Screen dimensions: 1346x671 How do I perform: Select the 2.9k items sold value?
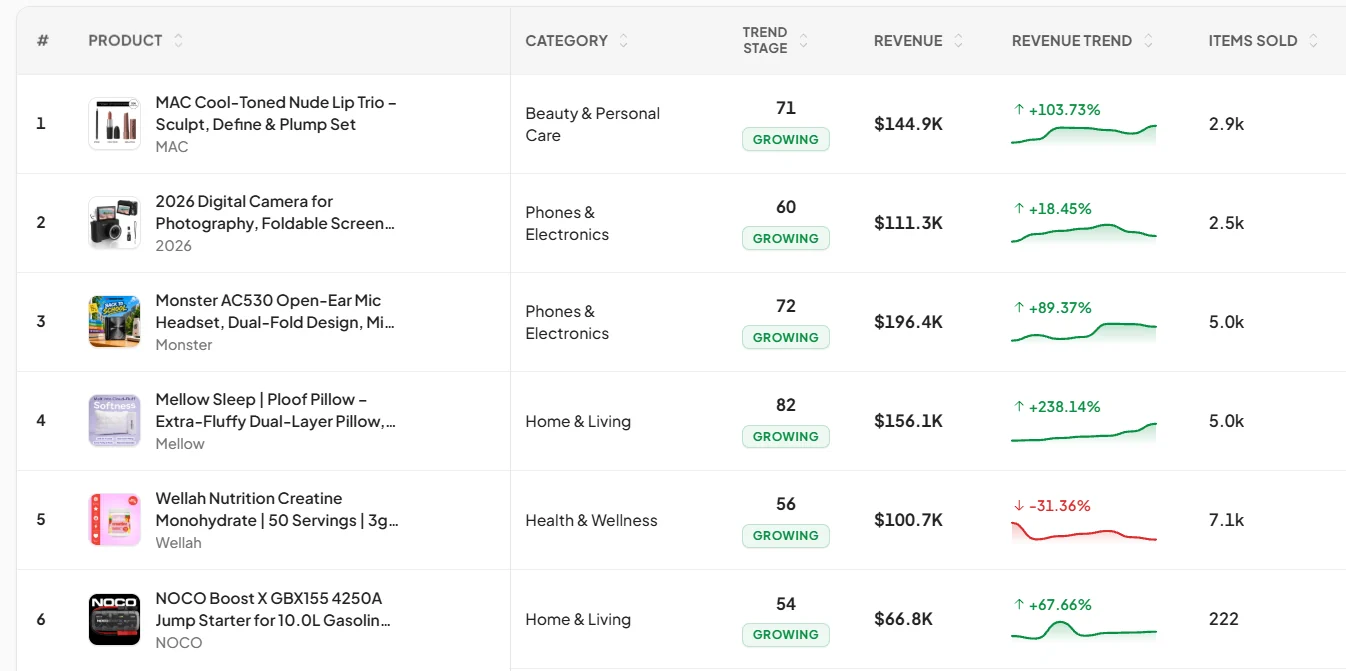tap(1226, 124)
